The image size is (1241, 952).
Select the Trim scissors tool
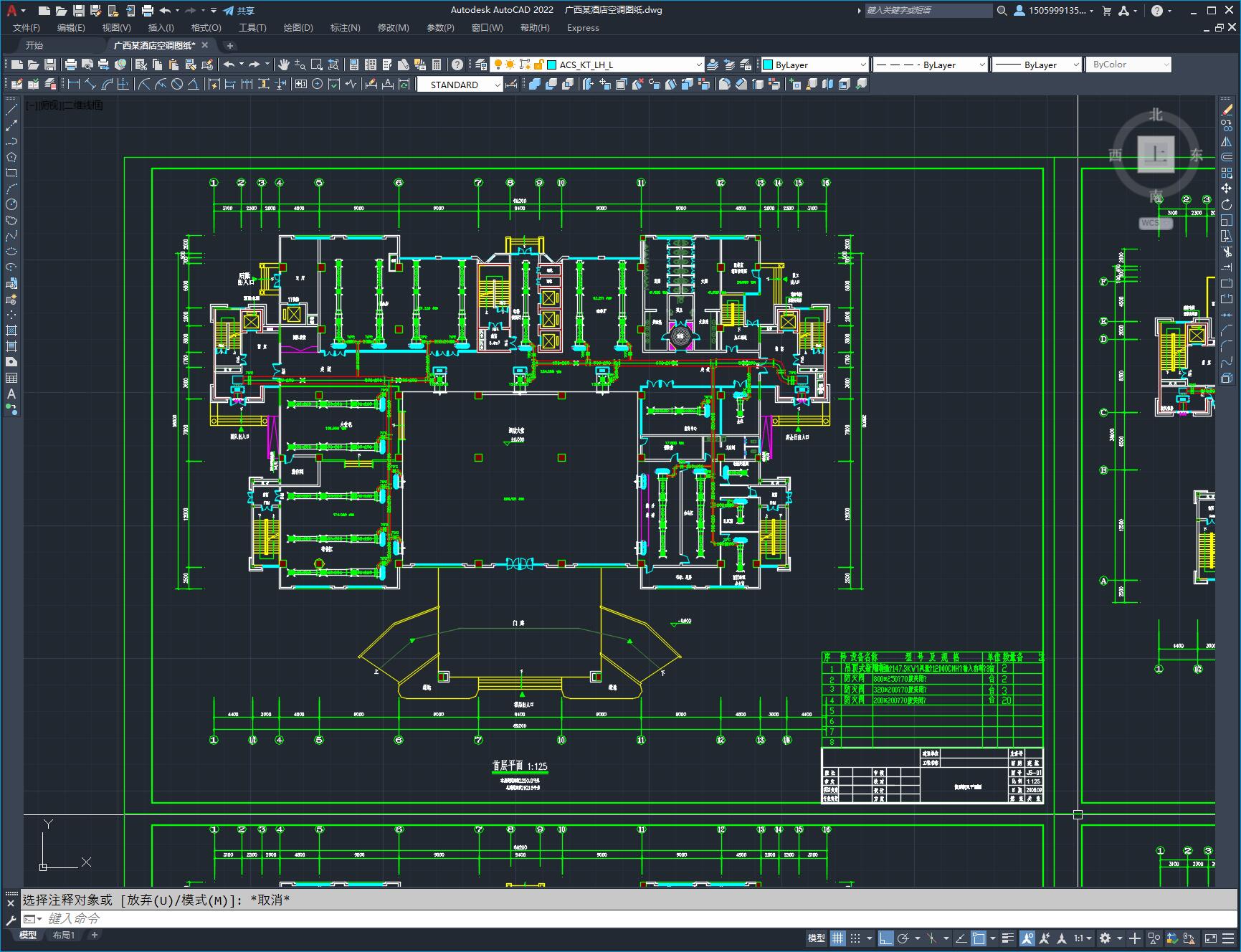point(1227,252)
